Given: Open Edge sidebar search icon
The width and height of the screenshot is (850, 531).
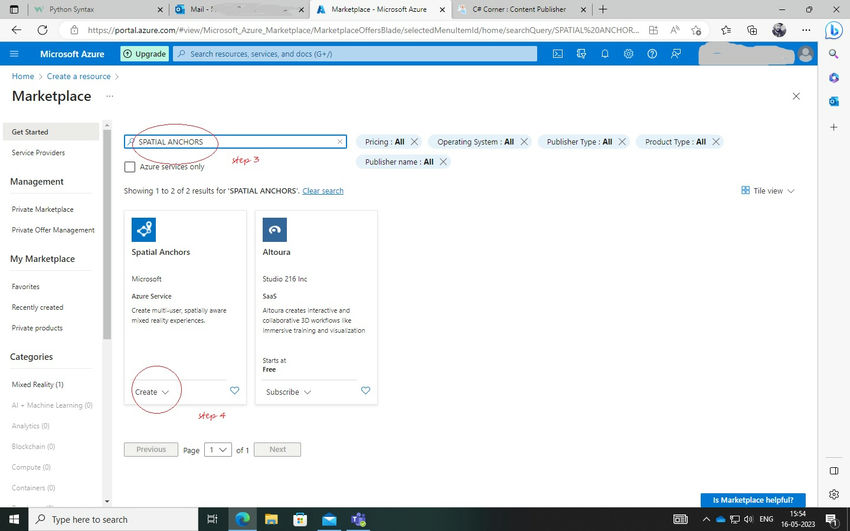Looking at the screenshot, I should [834, 54].
